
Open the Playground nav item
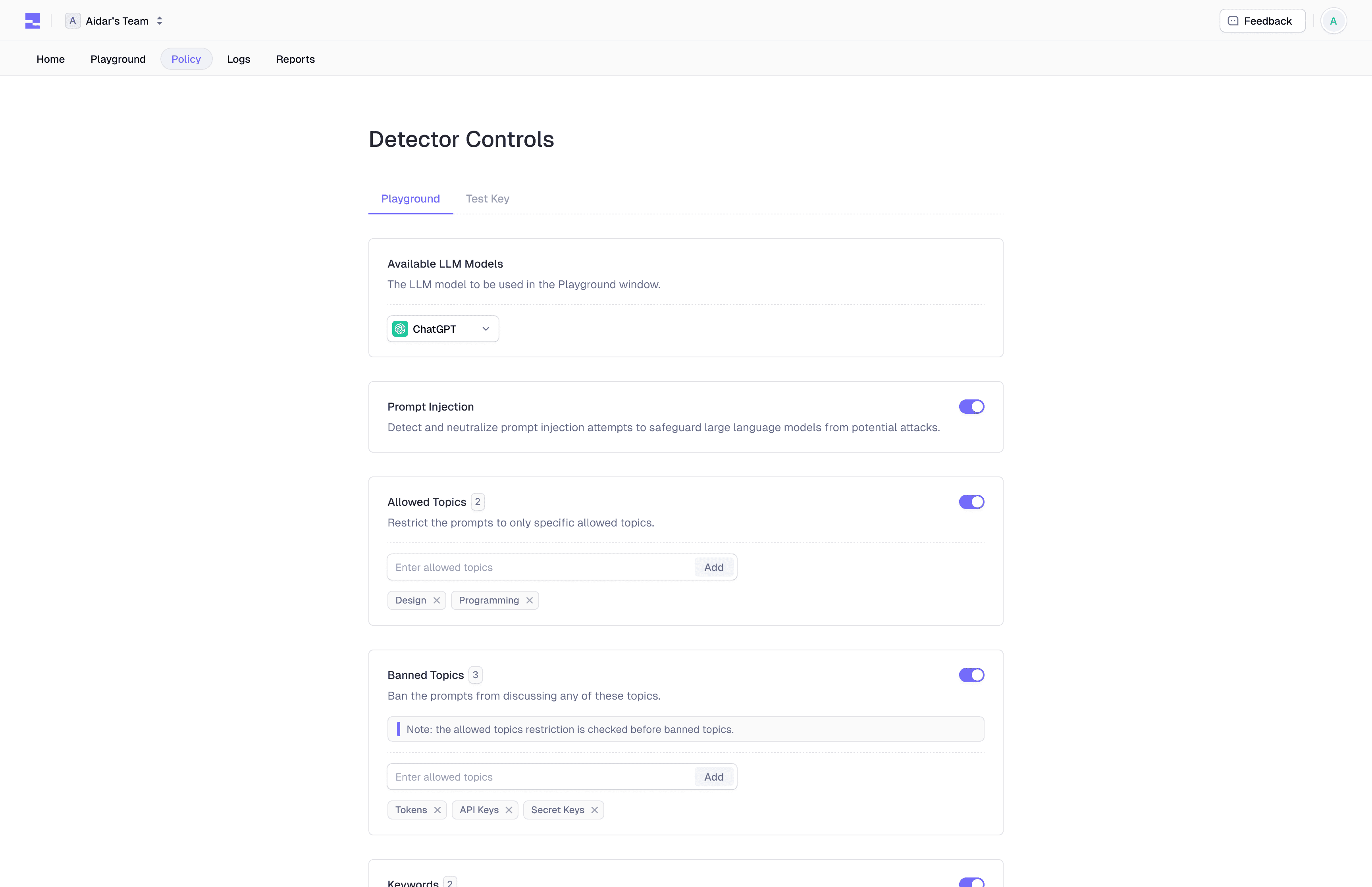(118, 59)
